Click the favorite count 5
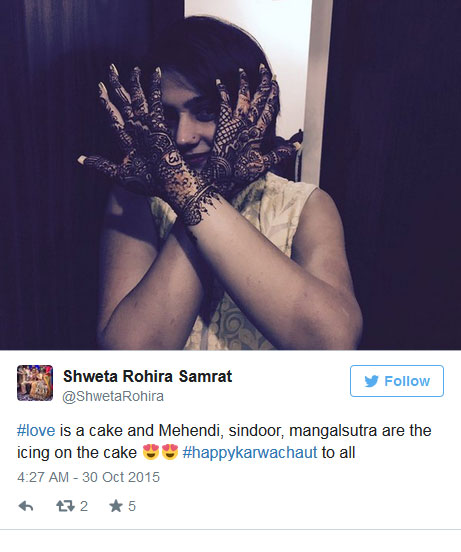This screenshot has width=461, height=552. point(132,506)
